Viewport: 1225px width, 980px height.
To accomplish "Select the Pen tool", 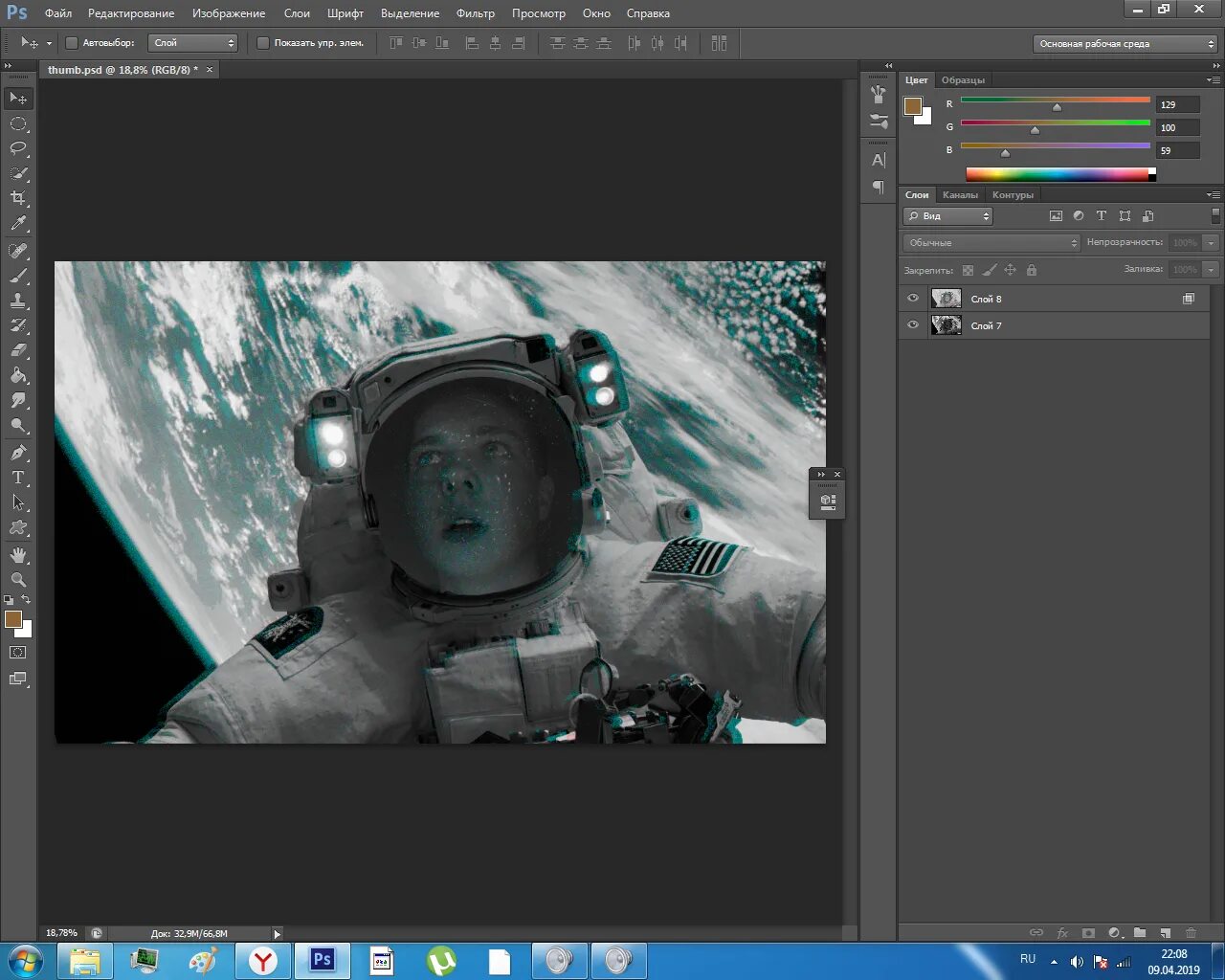I will (x=18, y=453).
